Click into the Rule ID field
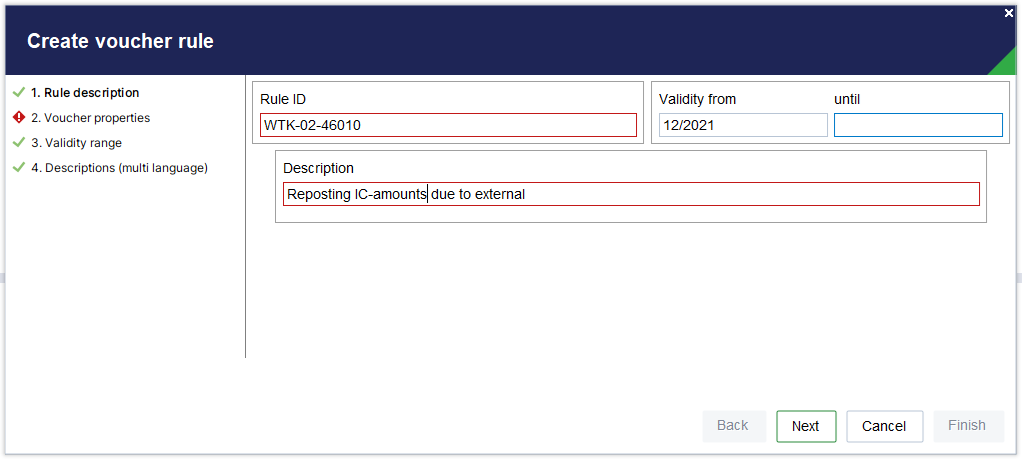The width and height of the screenshot is (1022, 460). (448, 125)
